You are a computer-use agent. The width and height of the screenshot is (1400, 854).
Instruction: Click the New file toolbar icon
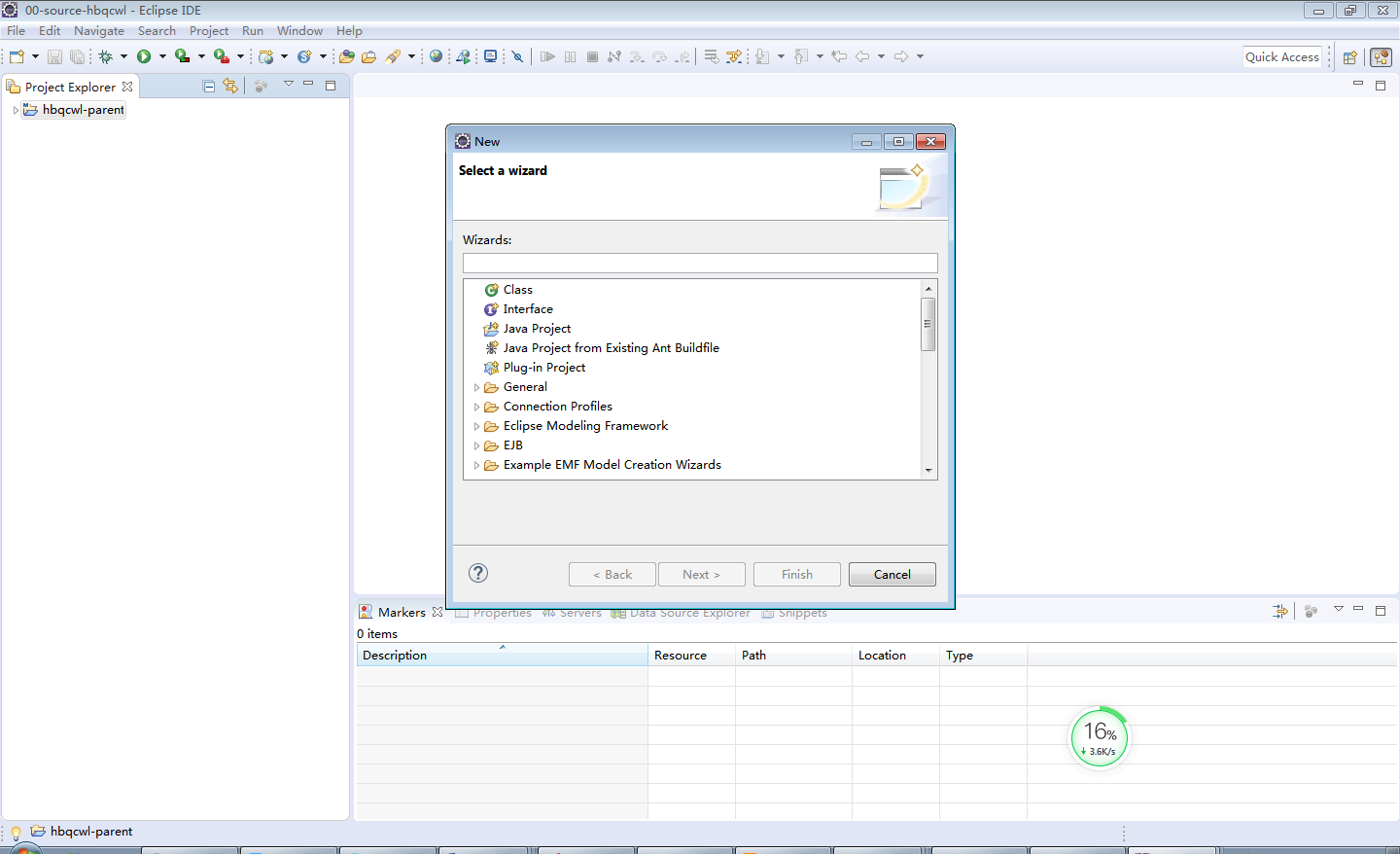(17, 56)
